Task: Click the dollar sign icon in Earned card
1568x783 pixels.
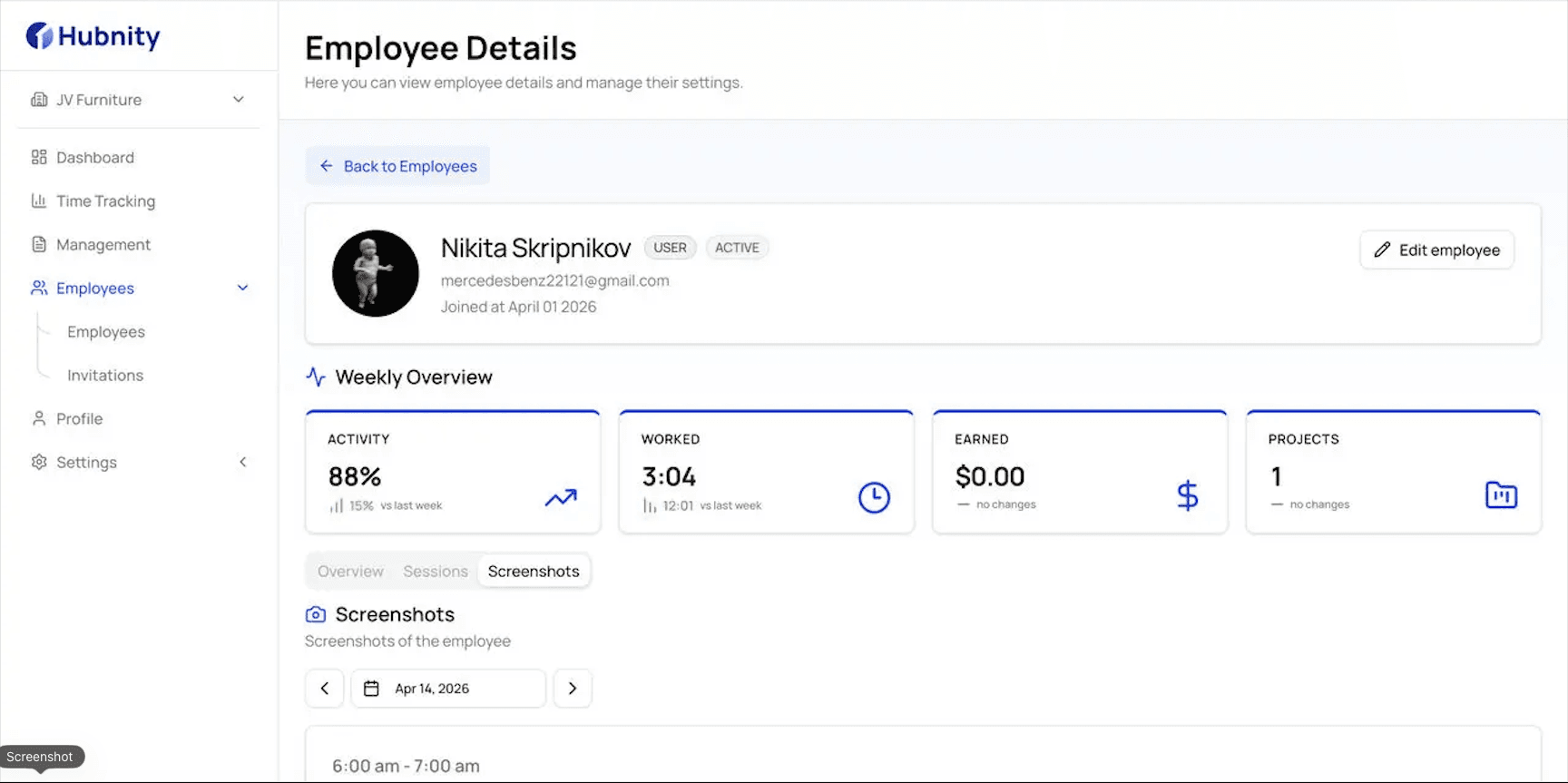Action: 1187,496
